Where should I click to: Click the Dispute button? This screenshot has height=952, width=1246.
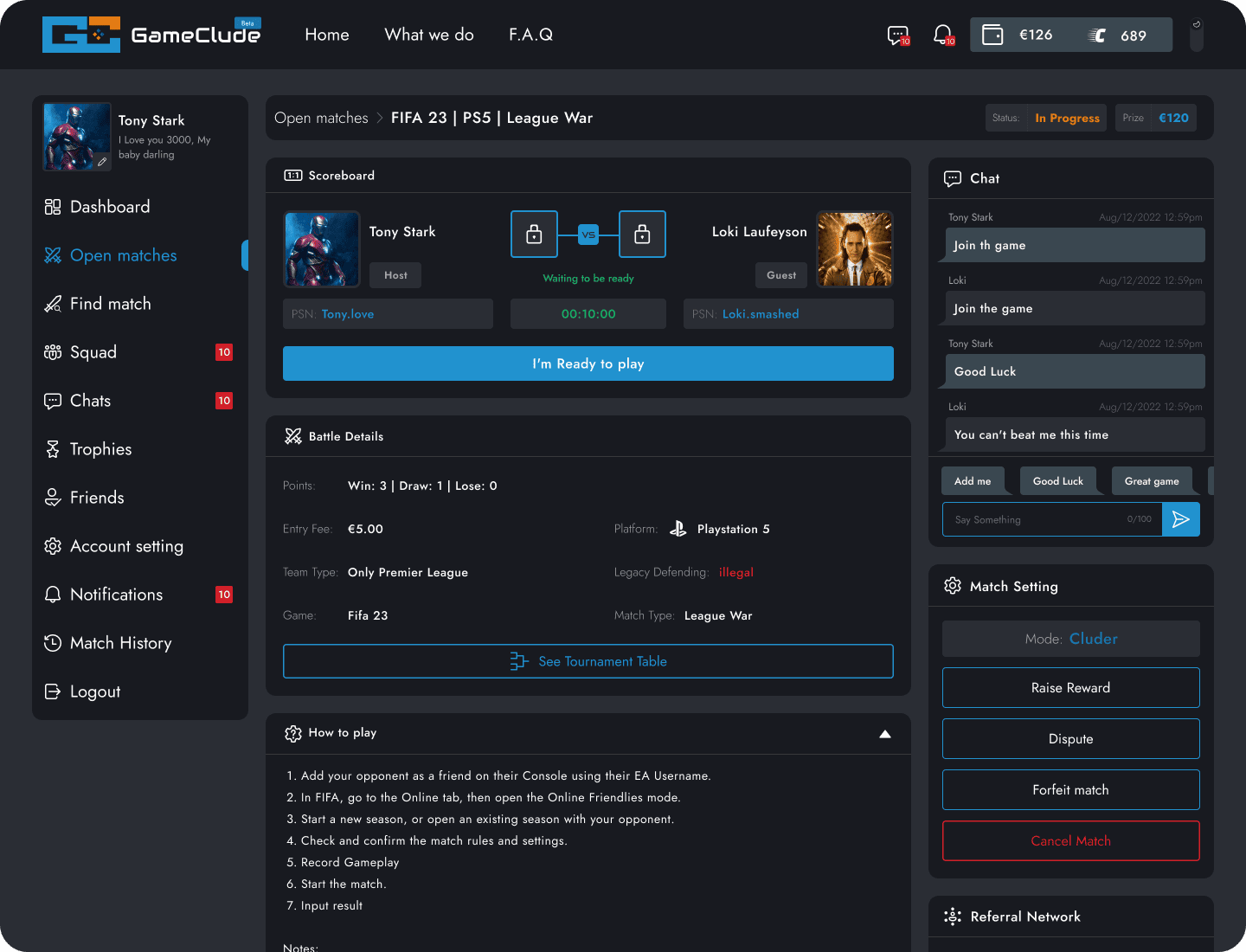coord(1071,739)
